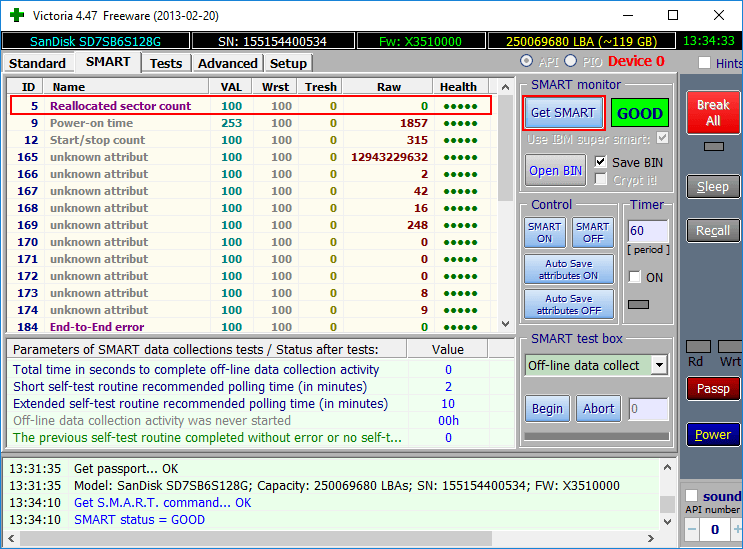Select the End-to-End error row
Screen dimensions: 743x549
coord(251,327)
